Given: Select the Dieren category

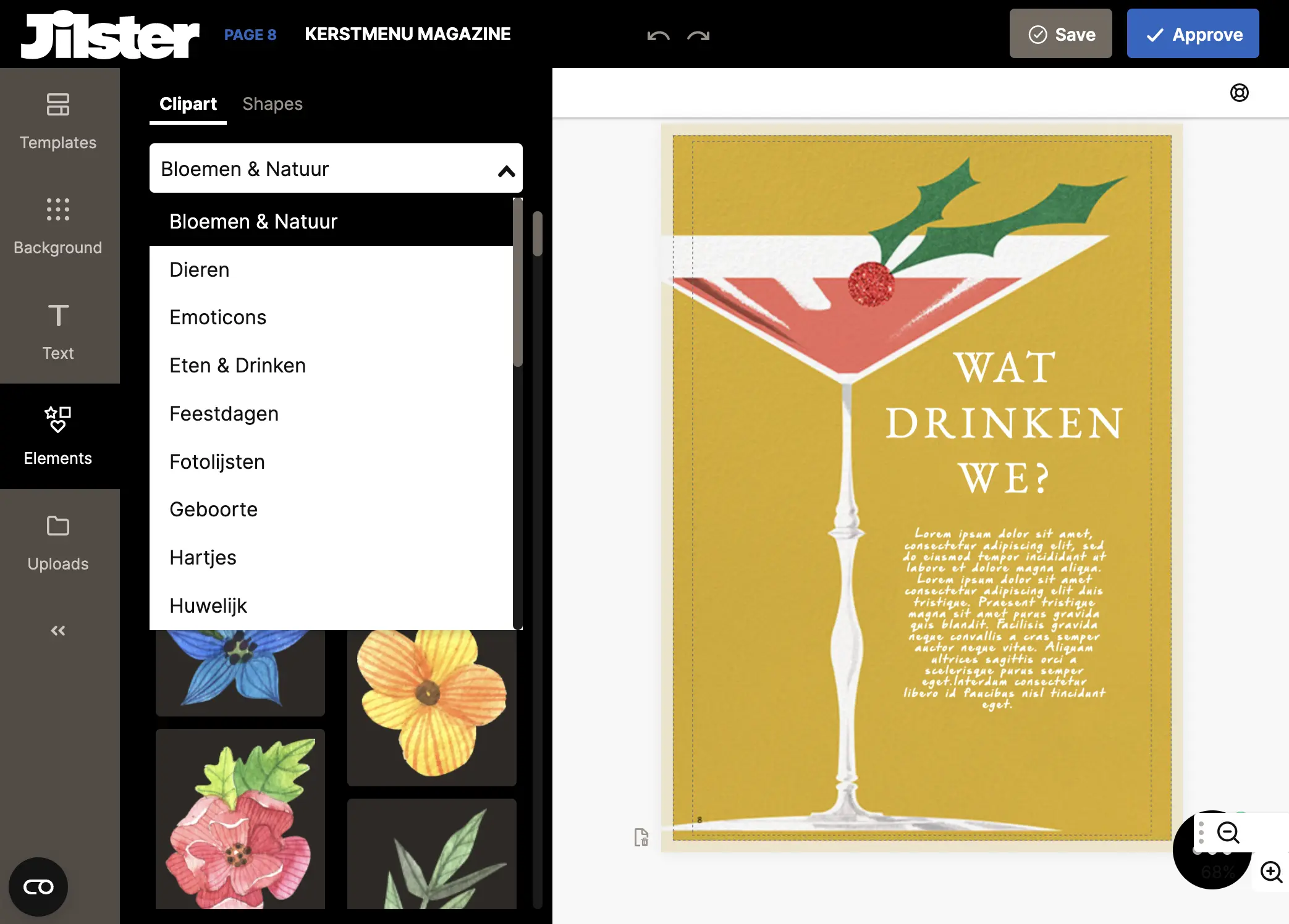Looking at the screenshot, I should pos(331,270).
